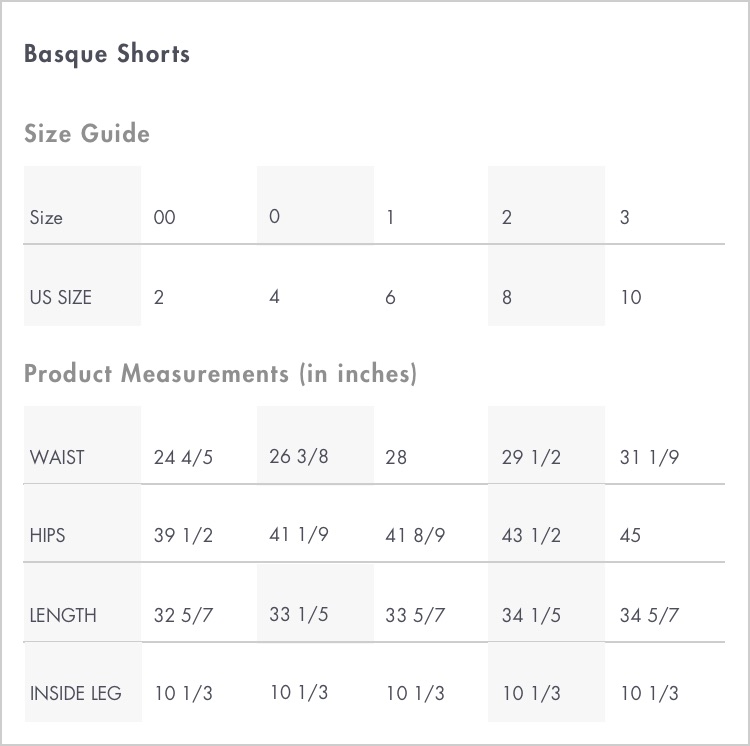The height and width of the screenshot is (746, 750).
Task: Click the Basque Shorts heading
Action: (x=107, y=54)
